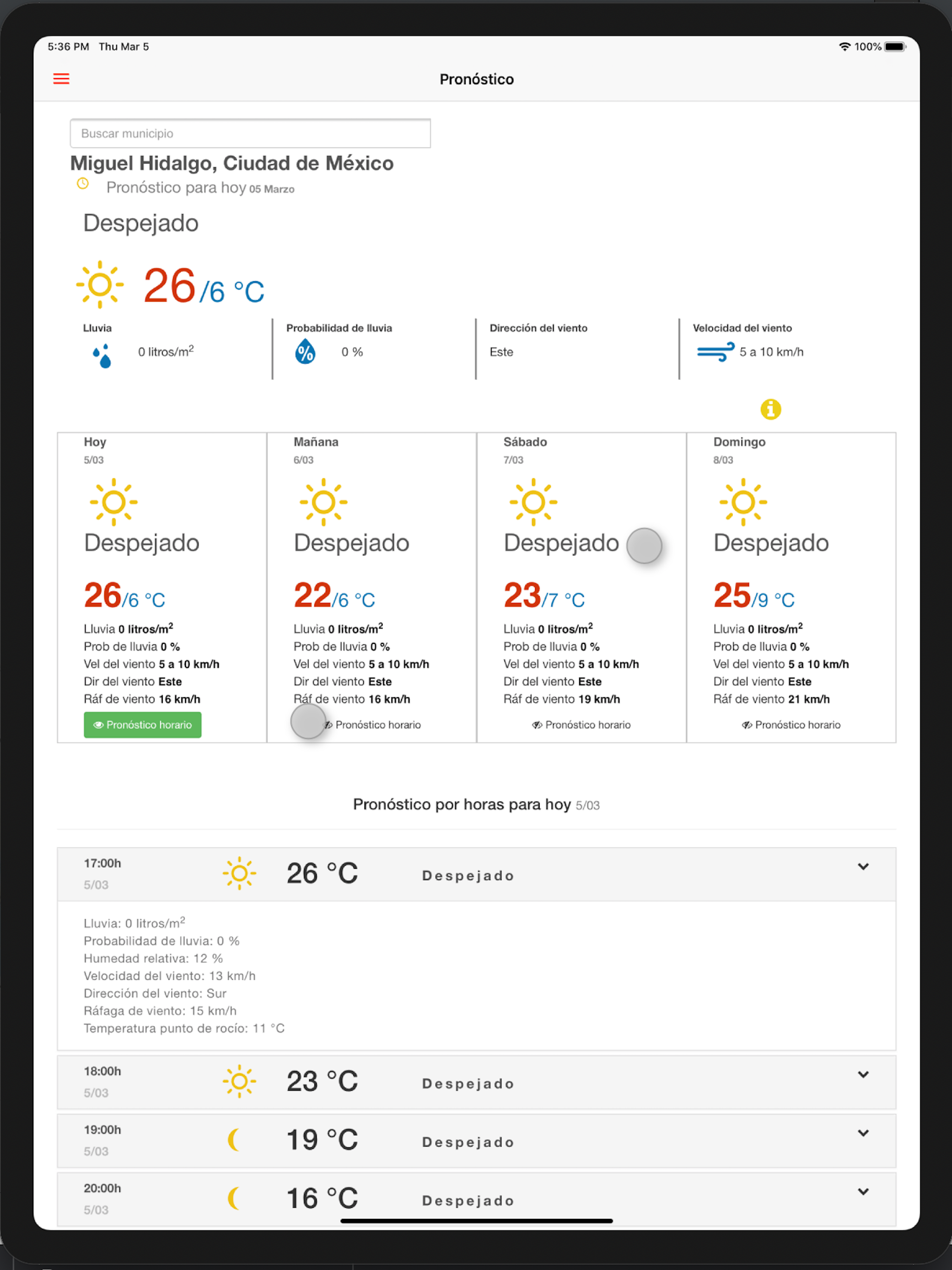952x1270 pixels.
Task: Click the Pronóstico page title
Action: click(x=476, y=79)
